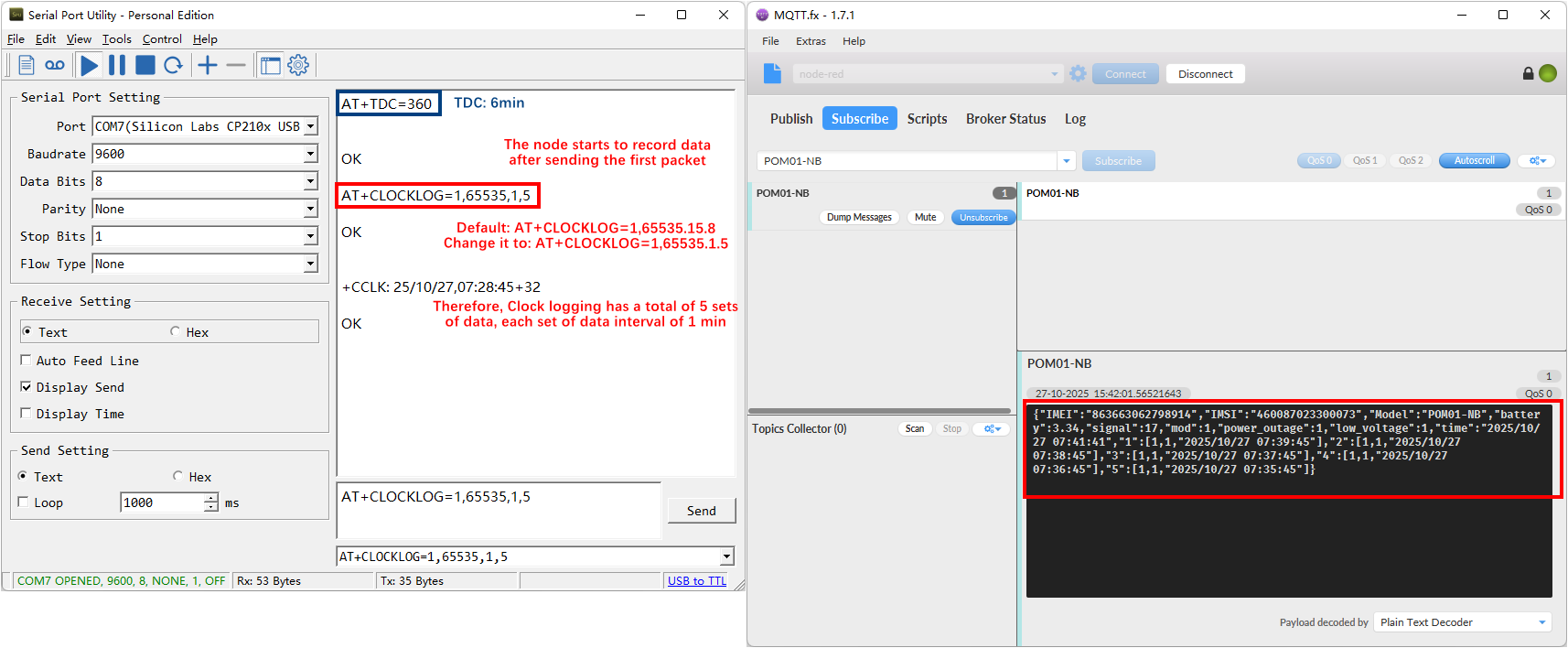Click the send command text input box
This screenshot has height=648, width=1568.
coord(499,510)
